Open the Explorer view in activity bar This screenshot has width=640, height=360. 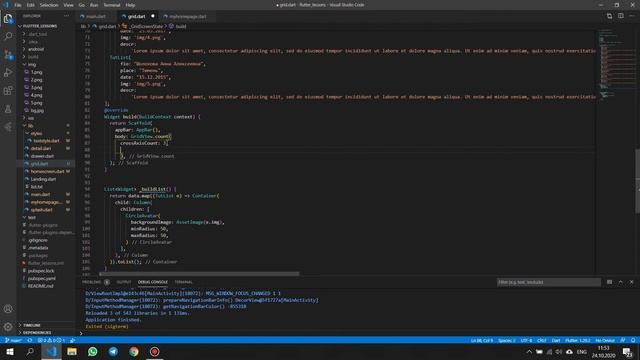(x=8, y=18)
